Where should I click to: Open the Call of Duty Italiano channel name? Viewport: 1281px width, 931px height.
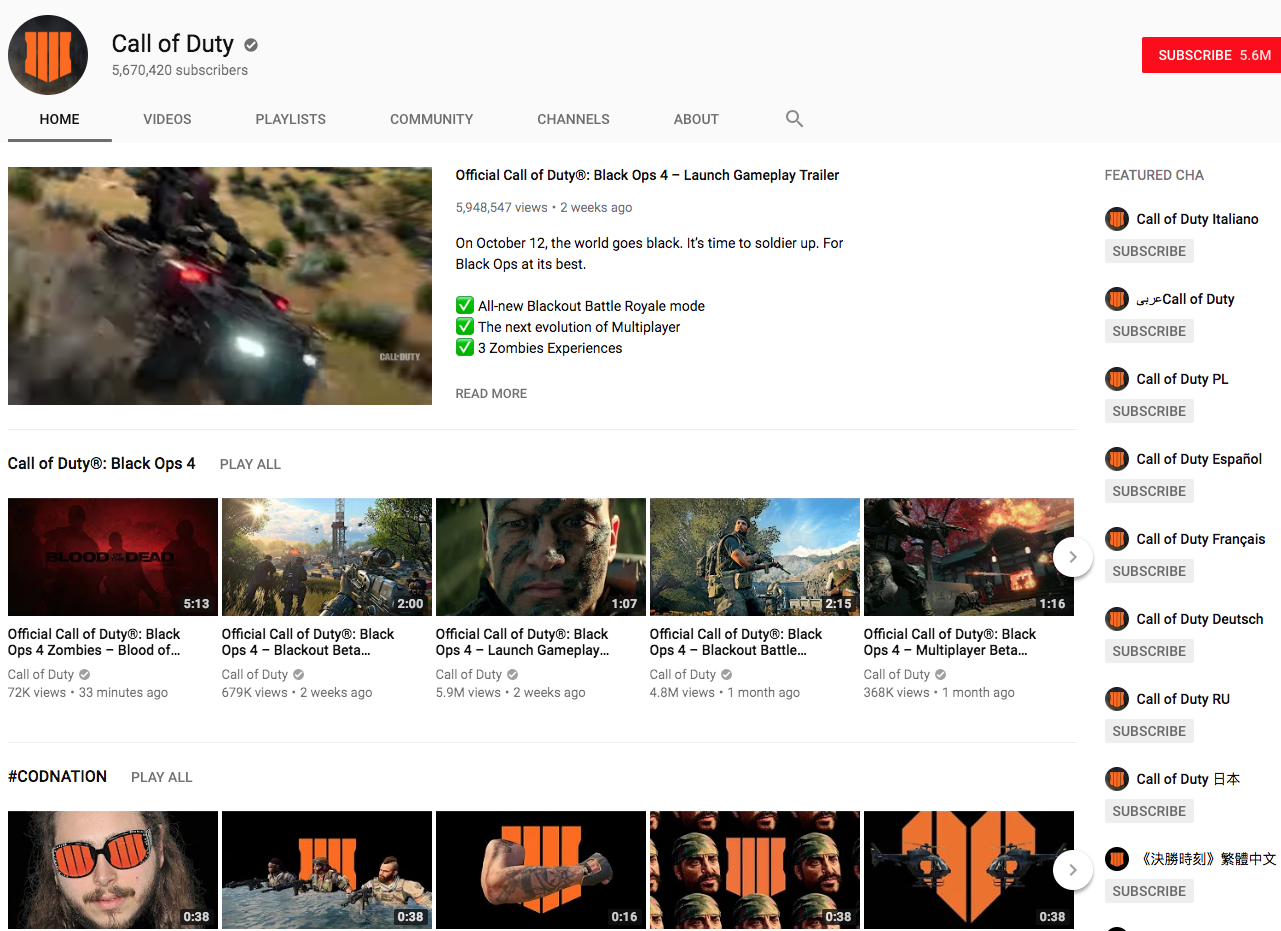[1197, 219]
